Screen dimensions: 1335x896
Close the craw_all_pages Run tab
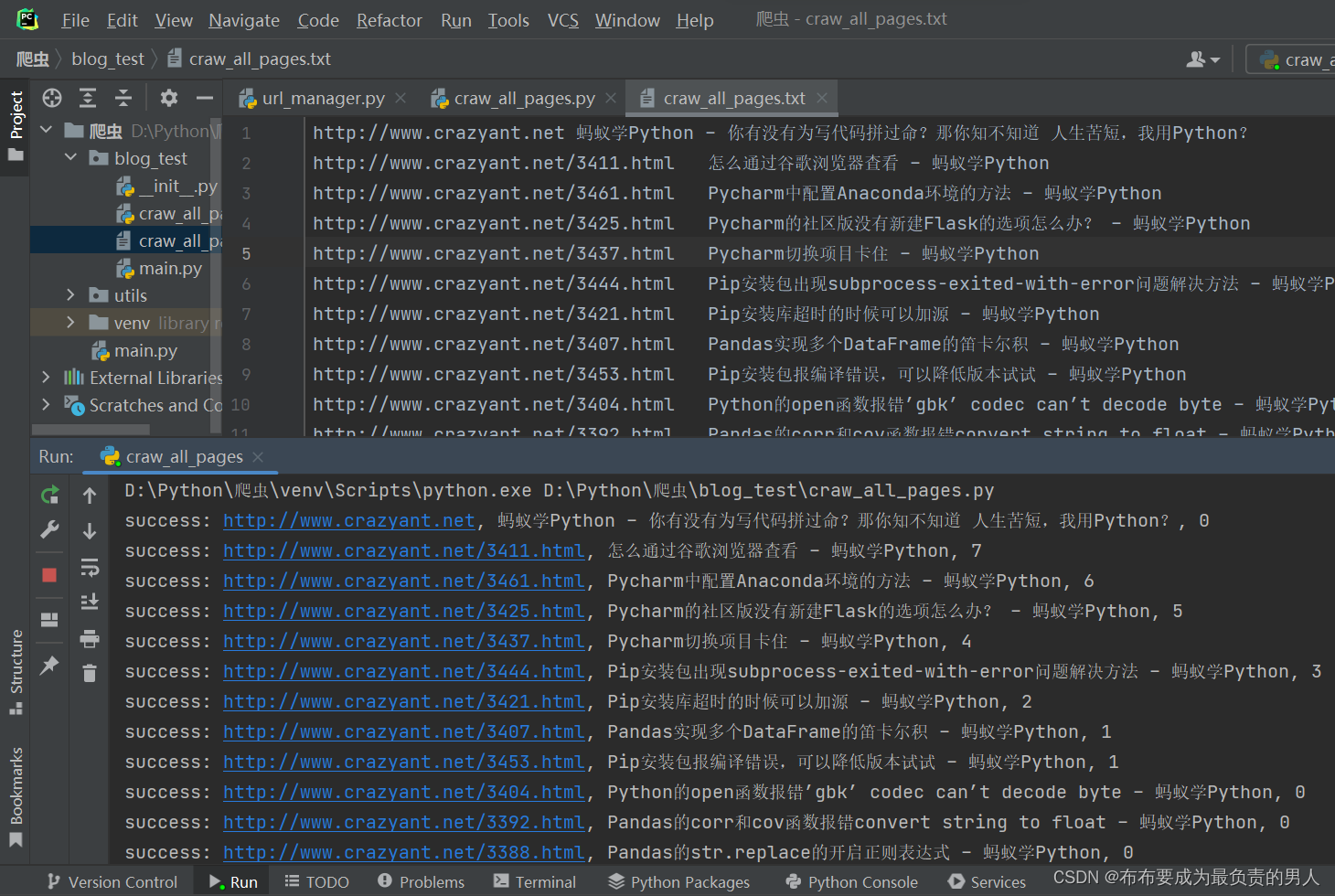tap(258, 456)
